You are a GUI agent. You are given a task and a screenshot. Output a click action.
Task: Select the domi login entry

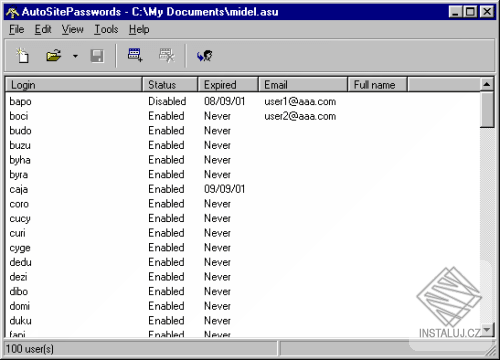tap(20, 306)
